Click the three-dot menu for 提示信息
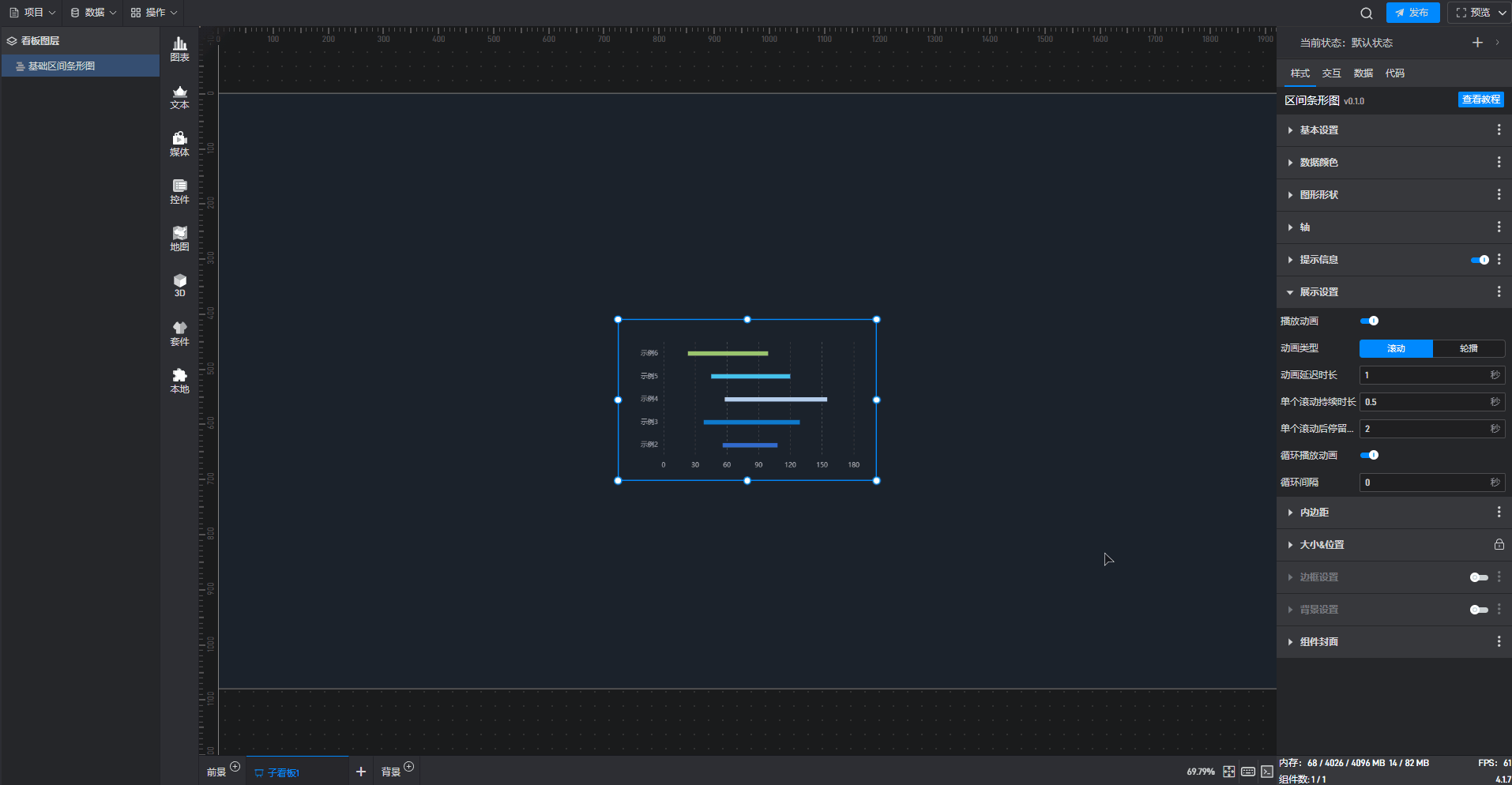Screen dimensions: 1512x785 tap(1499, 260)
